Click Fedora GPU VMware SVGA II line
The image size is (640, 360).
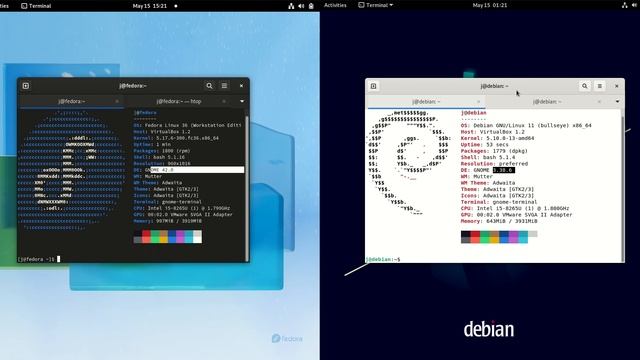pos(183,214)
